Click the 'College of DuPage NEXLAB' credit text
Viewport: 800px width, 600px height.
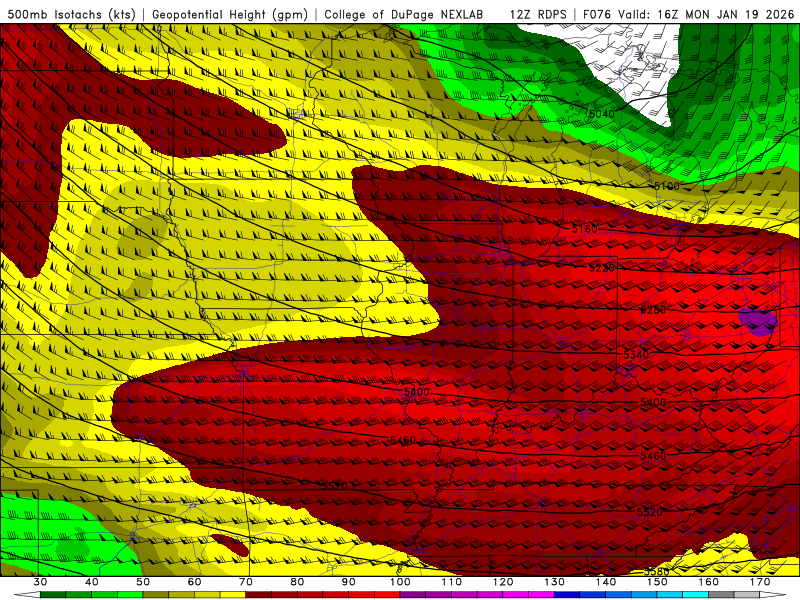click(404, 14)
